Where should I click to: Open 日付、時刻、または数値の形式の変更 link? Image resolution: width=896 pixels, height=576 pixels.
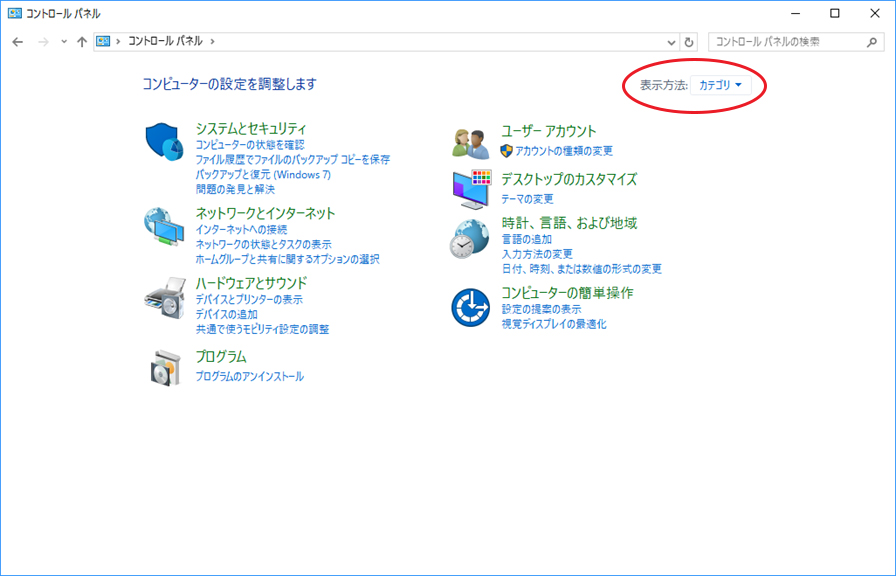click(x=582, y=269)
